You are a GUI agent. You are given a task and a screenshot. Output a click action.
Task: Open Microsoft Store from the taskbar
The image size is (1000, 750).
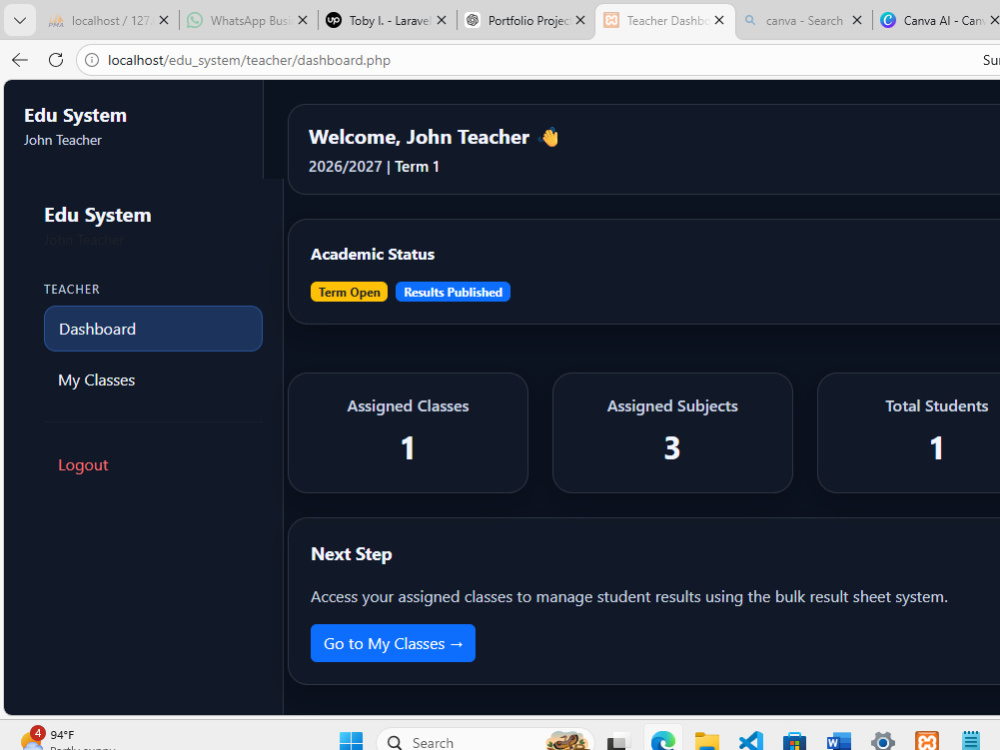795,741
